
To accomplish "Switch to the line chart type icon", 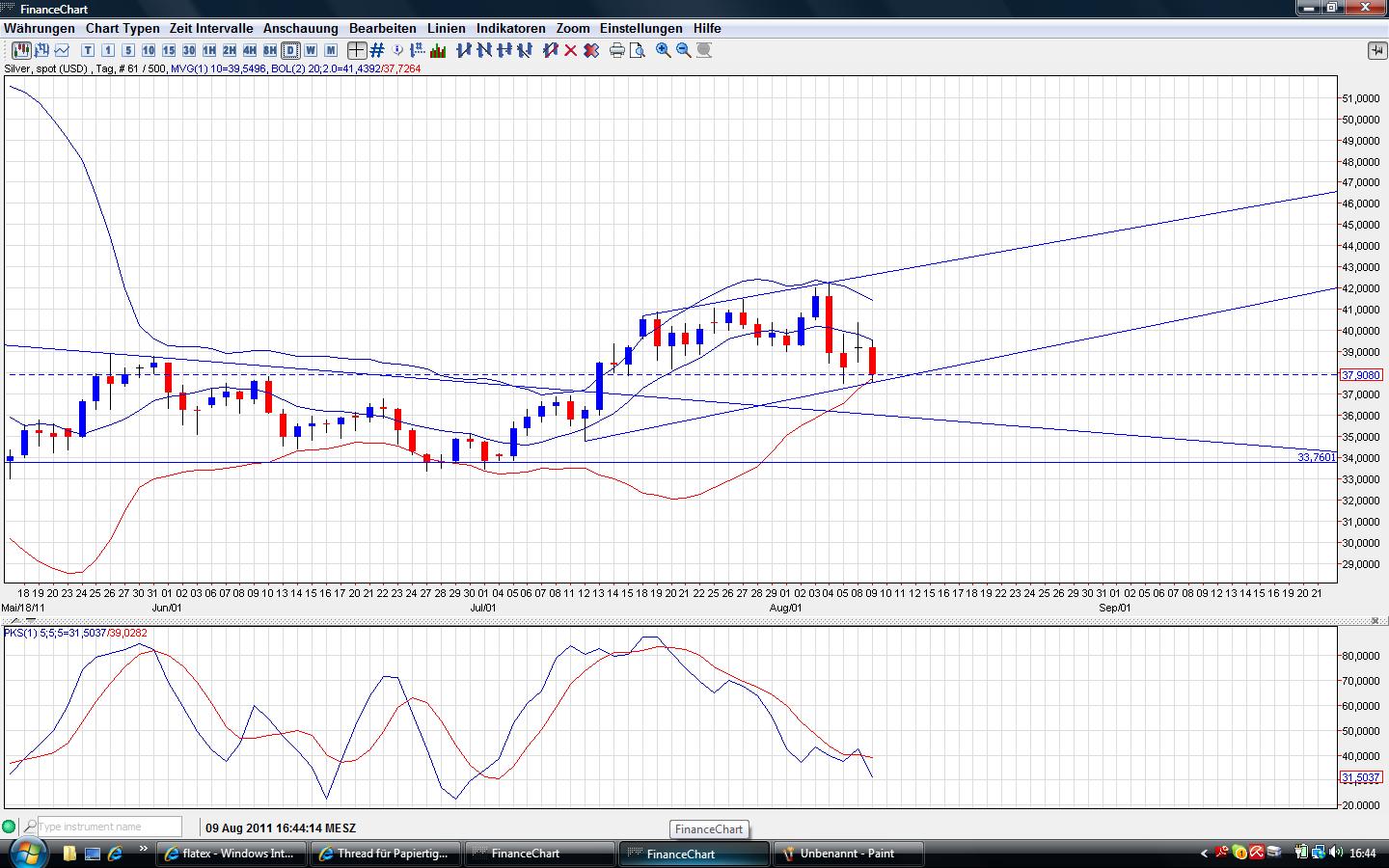I will pyautogui.click(x=62, y=50).
